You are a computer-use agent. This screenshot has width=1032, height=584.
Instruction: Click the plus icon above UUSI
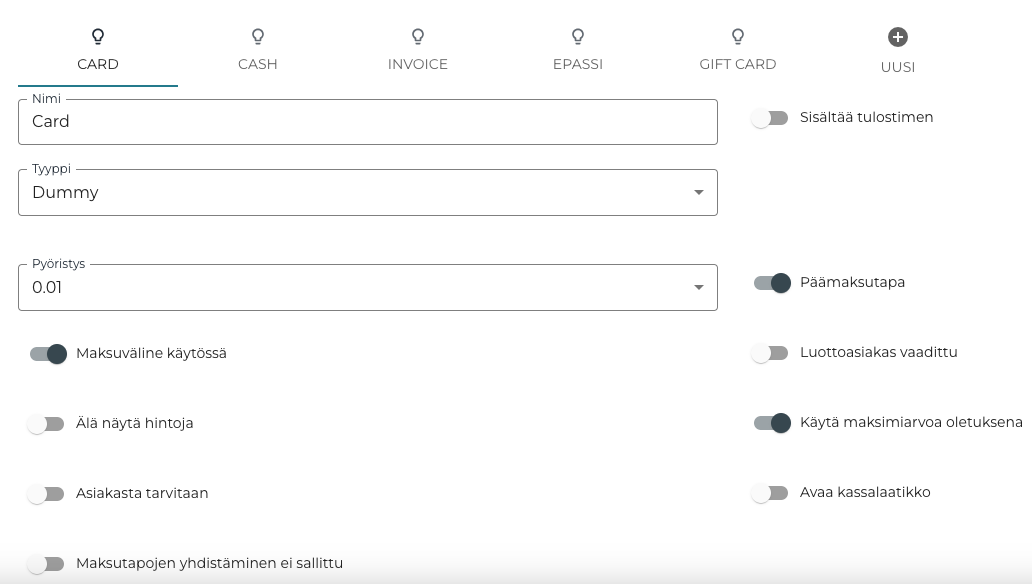coord(898,37)
